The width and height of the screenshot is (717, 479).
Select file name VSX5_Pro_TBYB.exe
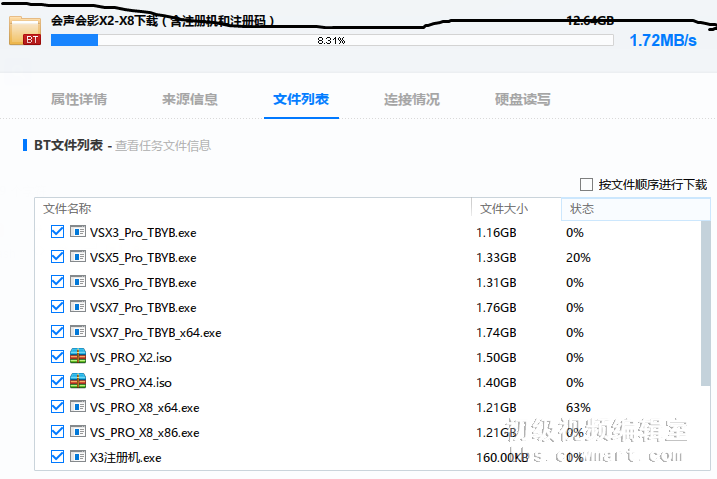click(143, 258)
